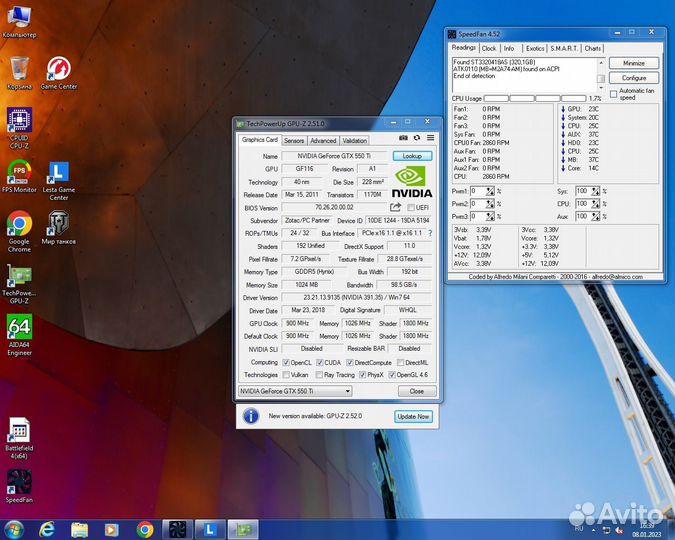The image size is (675, 540).
Task: Launch FPS Monitor desktop shortcut
Action: (x=19, y=176)
